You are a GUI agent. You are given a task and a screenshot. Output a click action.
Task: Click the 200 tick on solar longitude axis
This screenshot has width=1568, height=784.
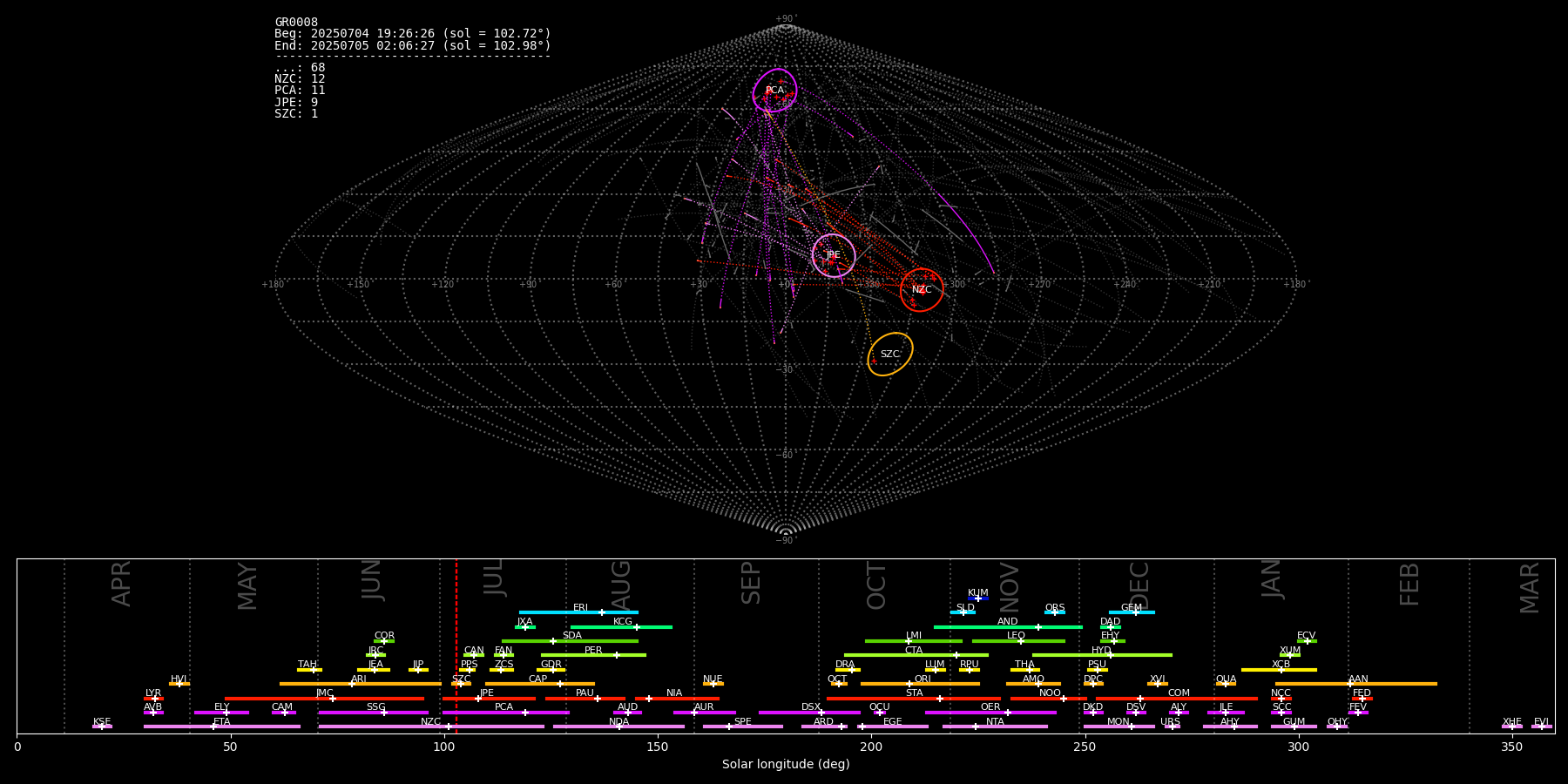coord(871,747)
